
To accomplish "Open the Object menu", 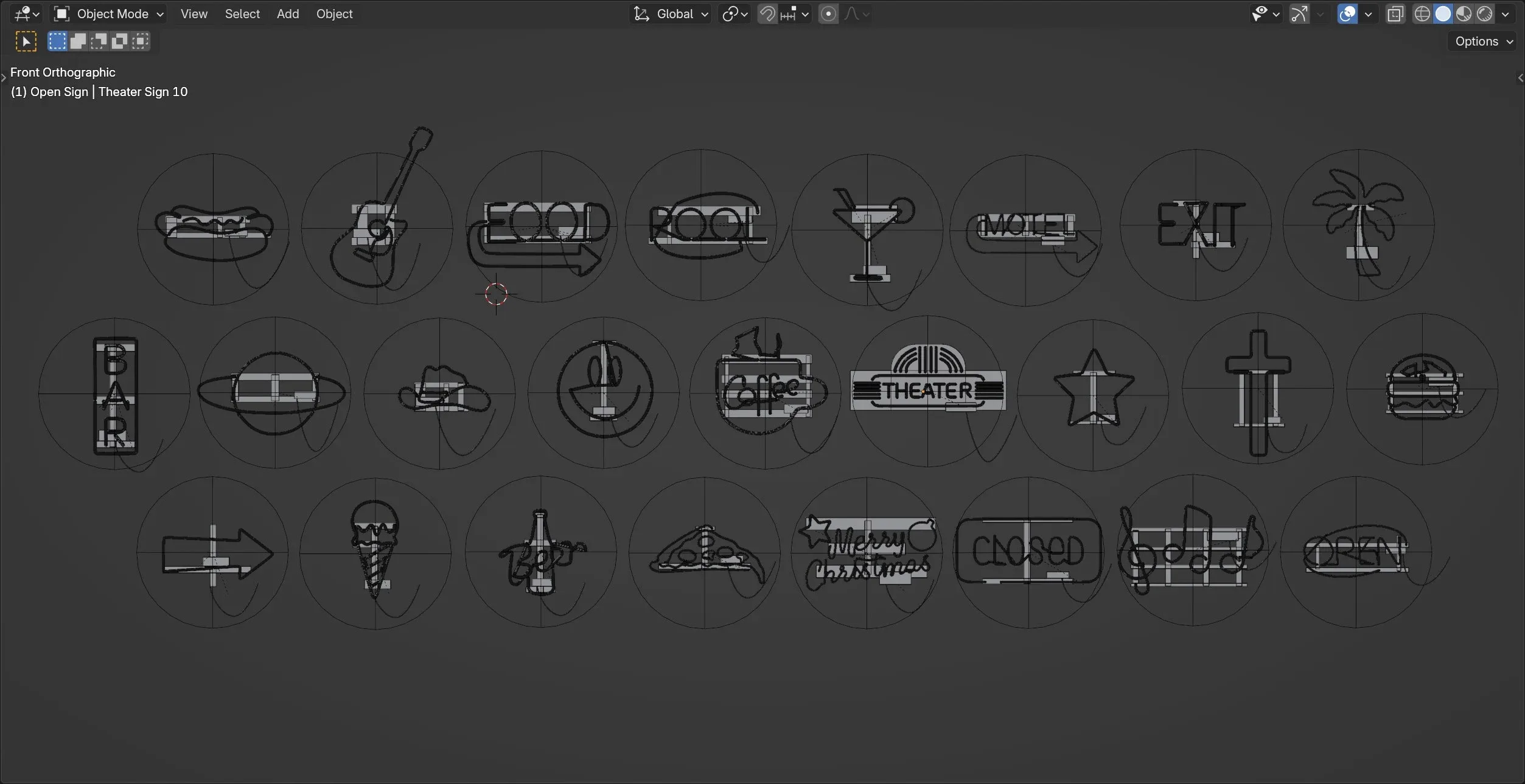I will coord(334,14).
